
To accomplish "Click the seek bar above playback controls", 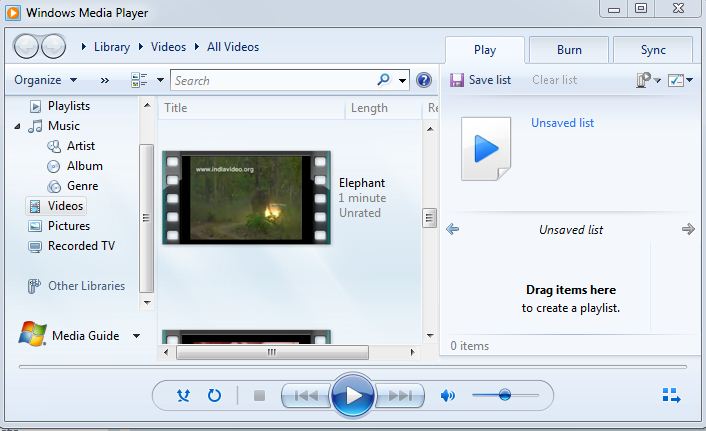I will pyautogui.click(x=353, y=367).
